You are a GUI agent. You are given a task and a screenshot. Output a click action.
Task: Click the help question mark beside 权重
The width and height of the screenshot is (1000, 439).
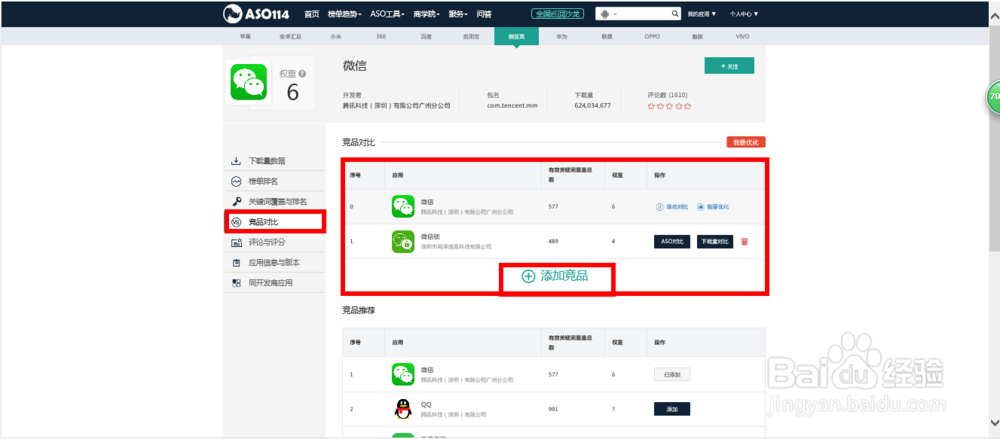point(302,74)
